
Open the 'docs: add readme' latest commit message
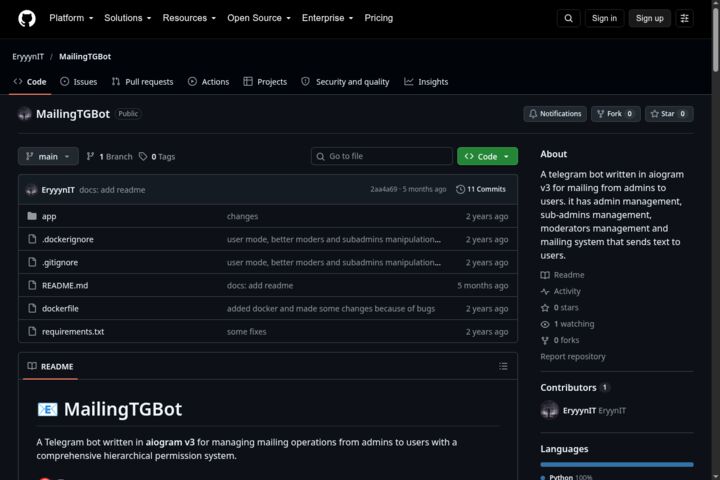112,190
